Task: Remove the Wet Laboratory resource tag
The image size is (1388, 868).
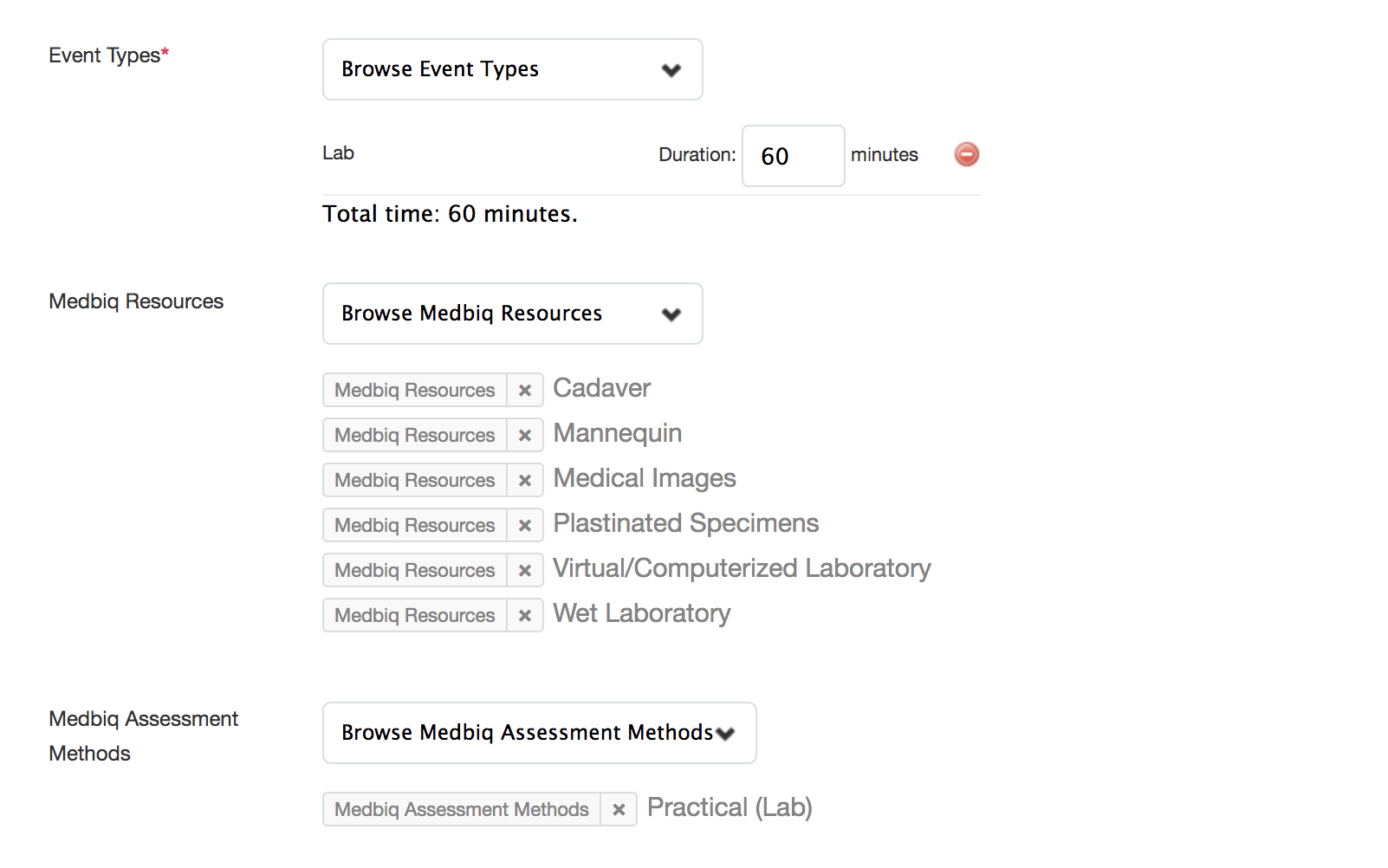Action: (525, 615)
